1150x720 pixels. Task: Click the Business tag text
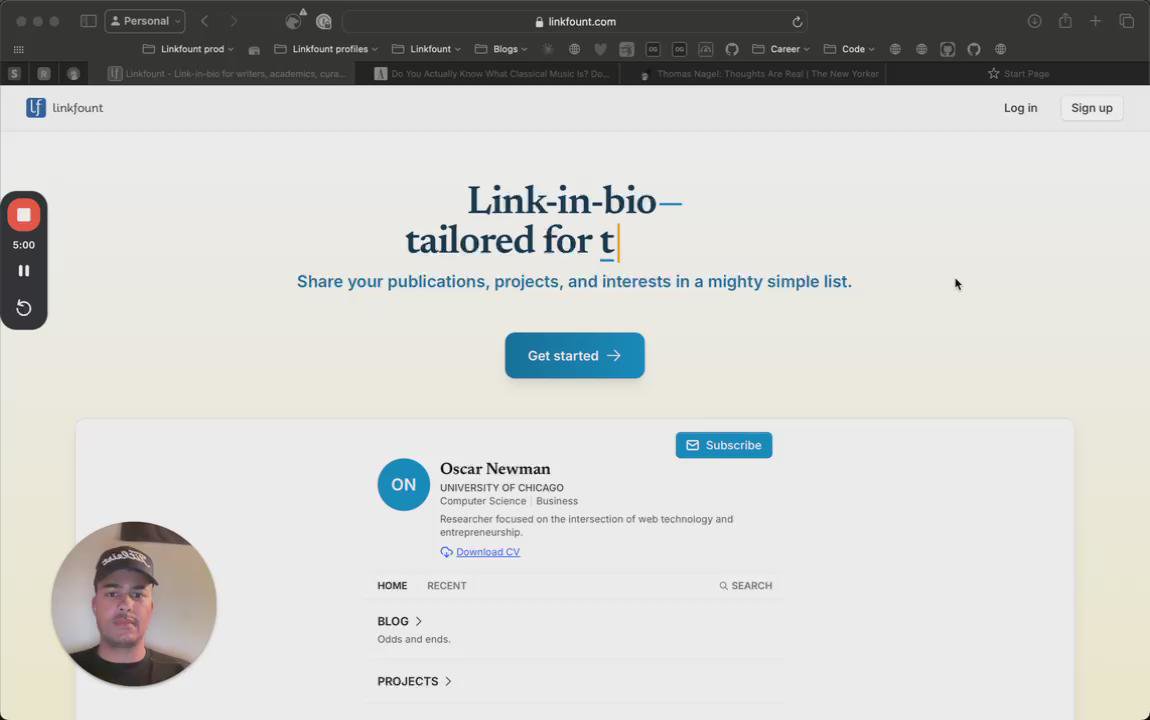point(557,501)
